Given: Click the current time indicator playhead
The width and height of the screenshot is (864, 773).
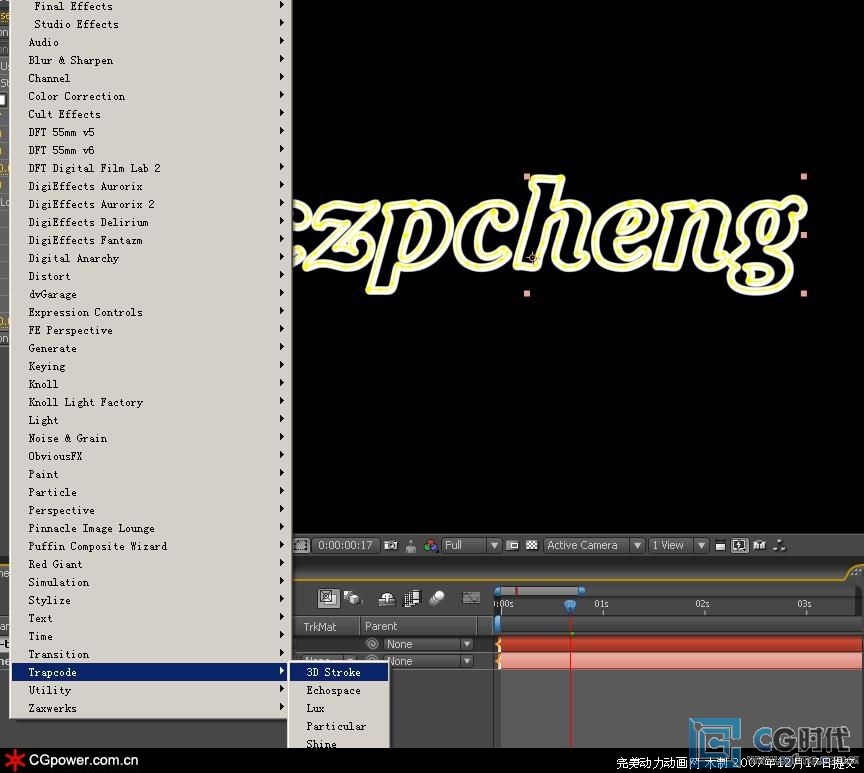Looking at the screenshot, I should pyautogui.click(x=570, y=606).
